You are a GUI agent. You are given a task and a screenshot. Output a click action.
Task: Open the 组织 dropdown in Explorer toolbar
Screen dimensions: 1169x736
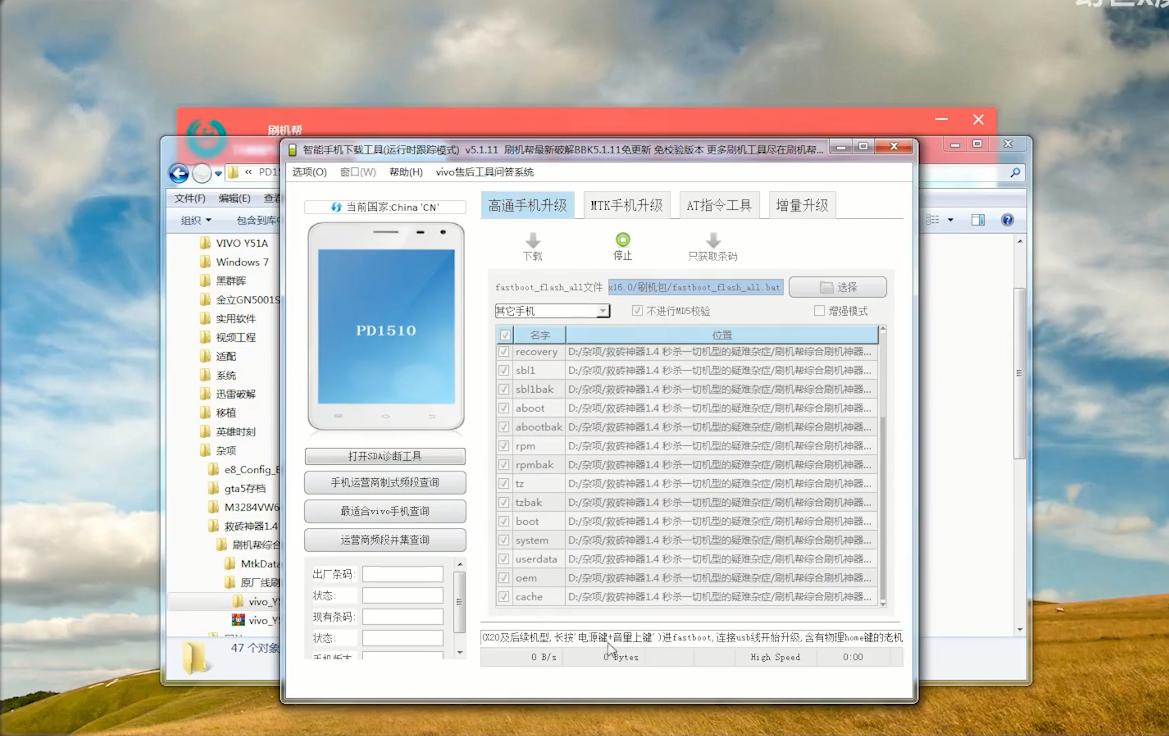[x=195, y=220]
